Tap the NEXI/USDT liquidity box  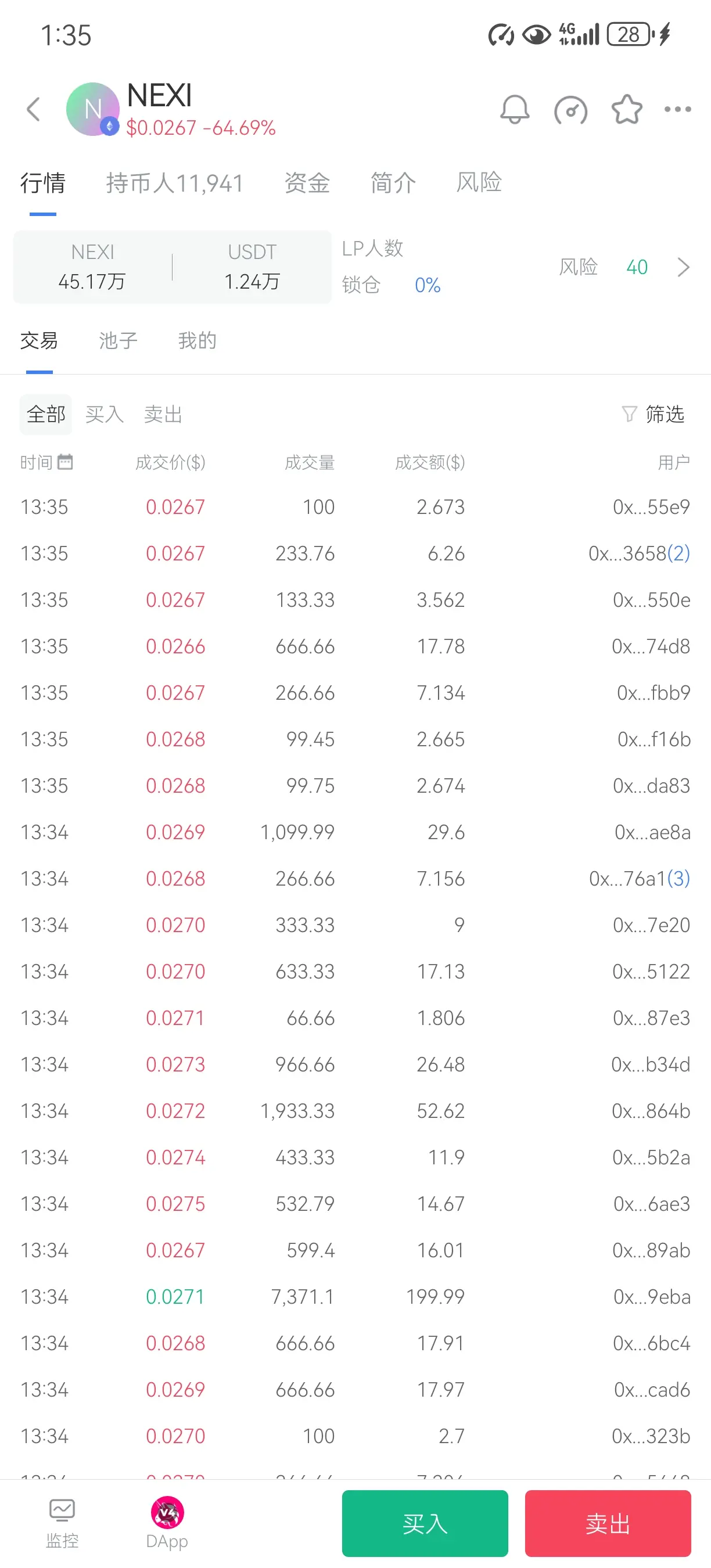click(173, 267)
